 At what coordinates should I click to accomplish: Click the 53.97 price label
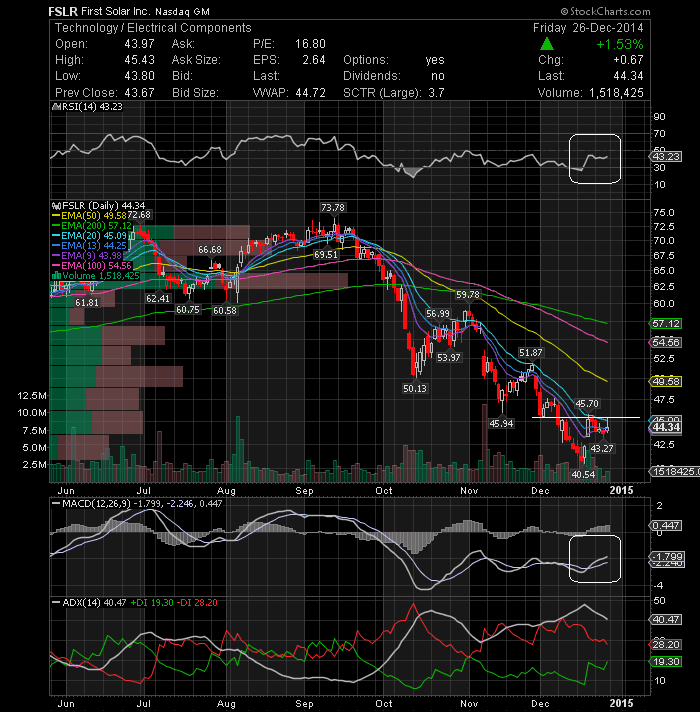coord(449,358)
